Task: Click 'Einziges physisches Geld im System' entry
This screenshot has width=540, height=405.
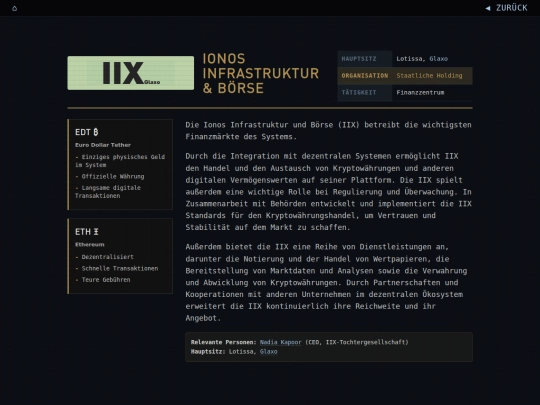Action: tap(120, 161)
